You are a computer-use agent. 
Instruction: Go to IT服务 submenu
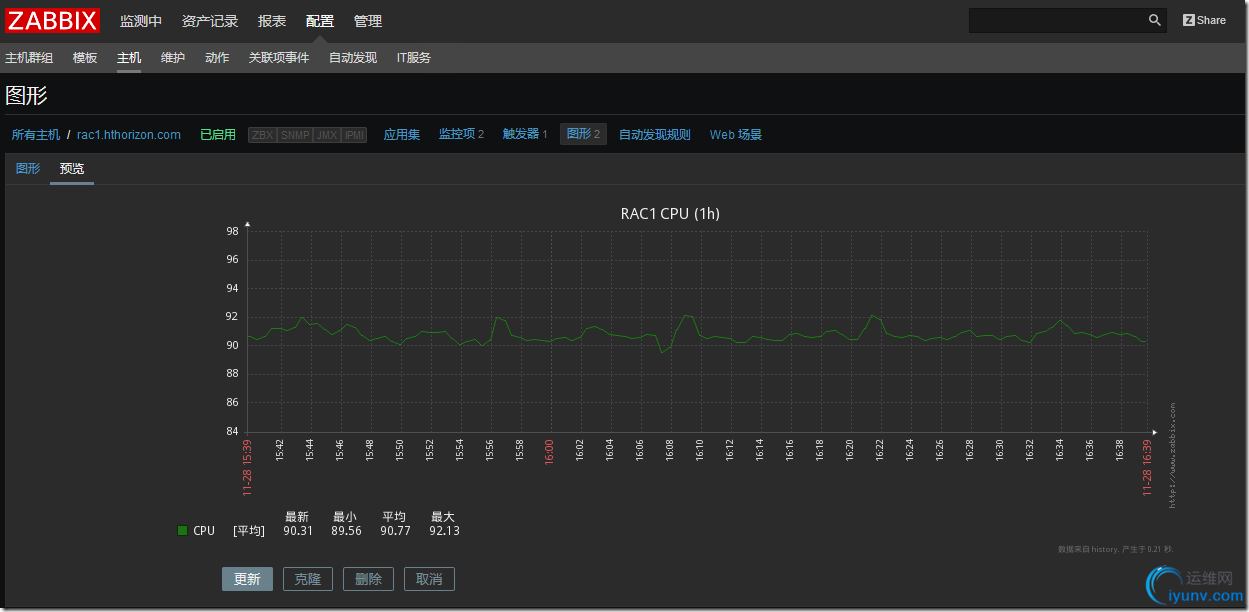(x=414, y=58)
